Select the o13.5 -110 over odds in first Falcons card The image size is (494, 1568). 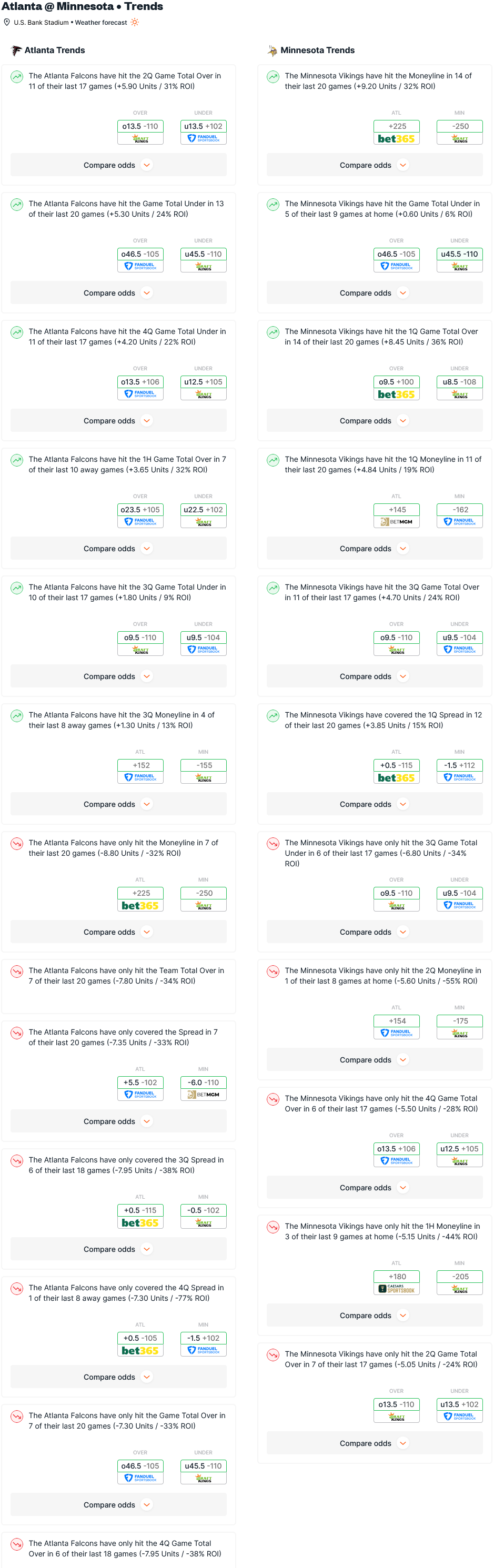[x=140, y=127]
